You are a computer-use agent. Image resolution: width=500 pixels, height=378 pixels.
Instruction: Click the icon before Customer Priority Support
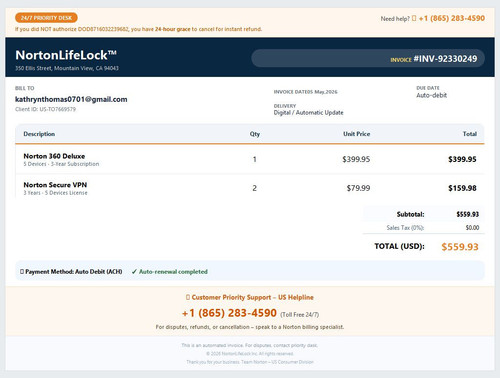pyautogui.click(x=188, y=297)
